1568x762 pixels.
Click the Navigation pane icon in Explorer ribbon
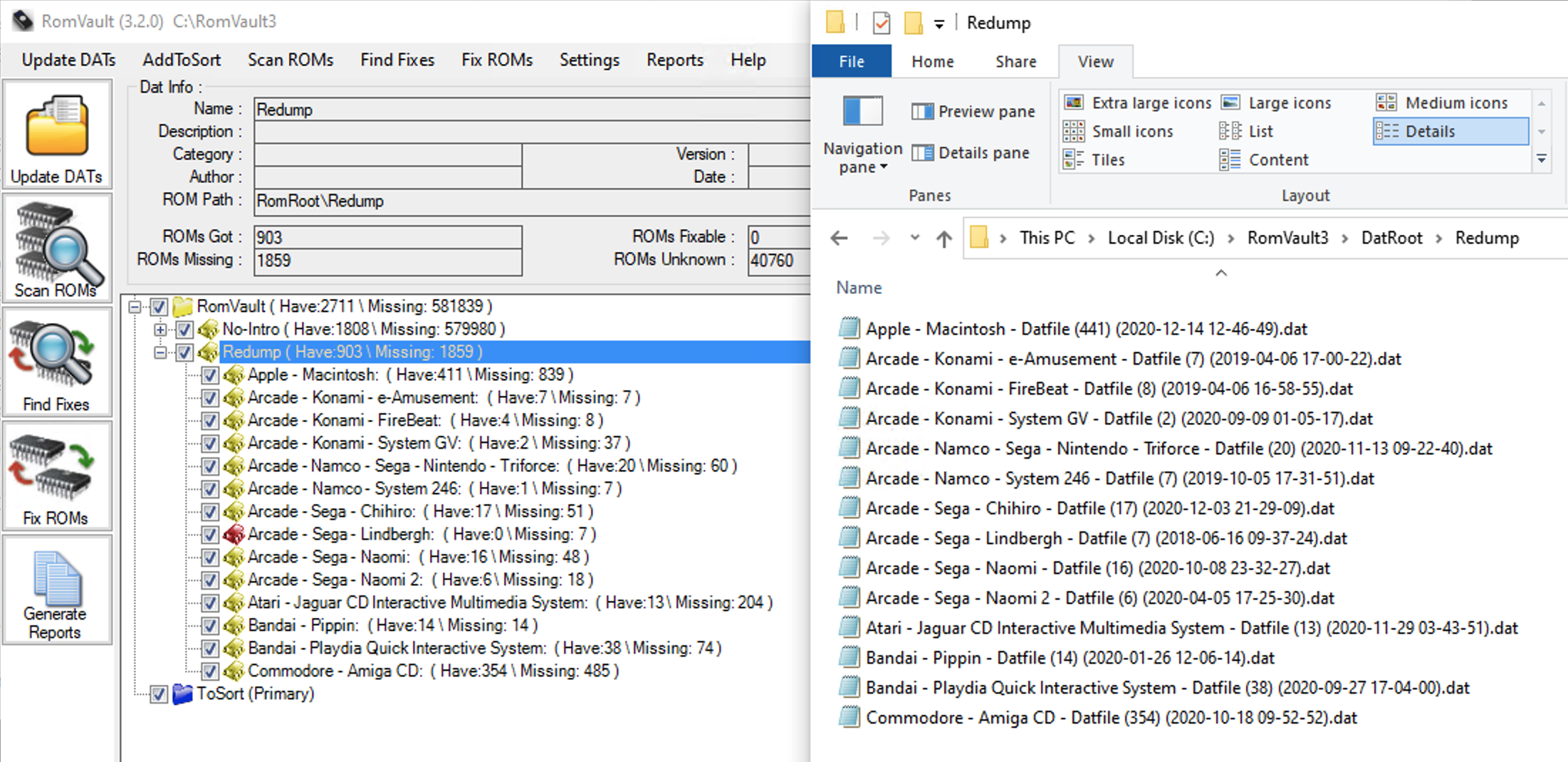862,111
